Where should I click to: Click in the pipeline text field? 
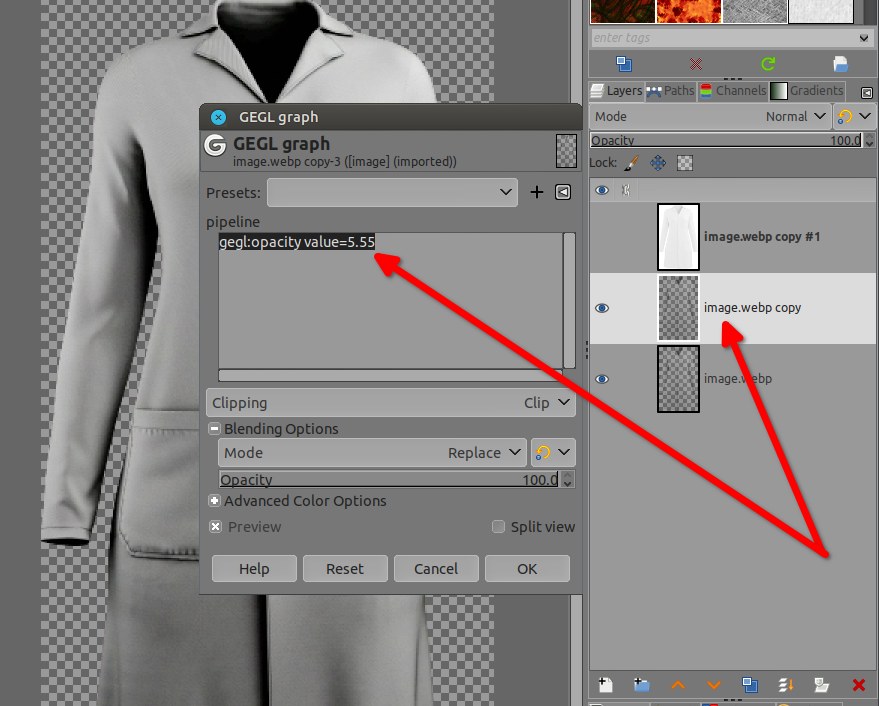tap(390, 300)
